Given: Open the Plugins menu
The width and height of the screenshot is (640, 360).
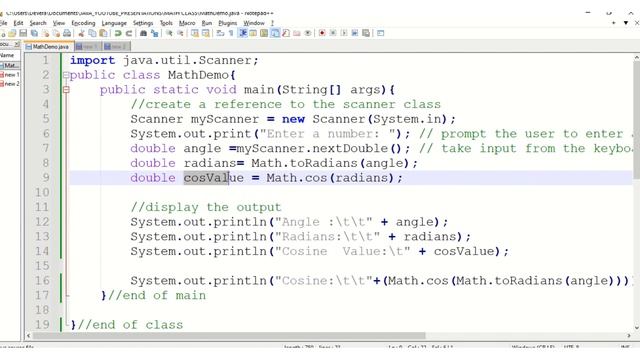Looking at the screenshot, I should click(x=228, y=23).
